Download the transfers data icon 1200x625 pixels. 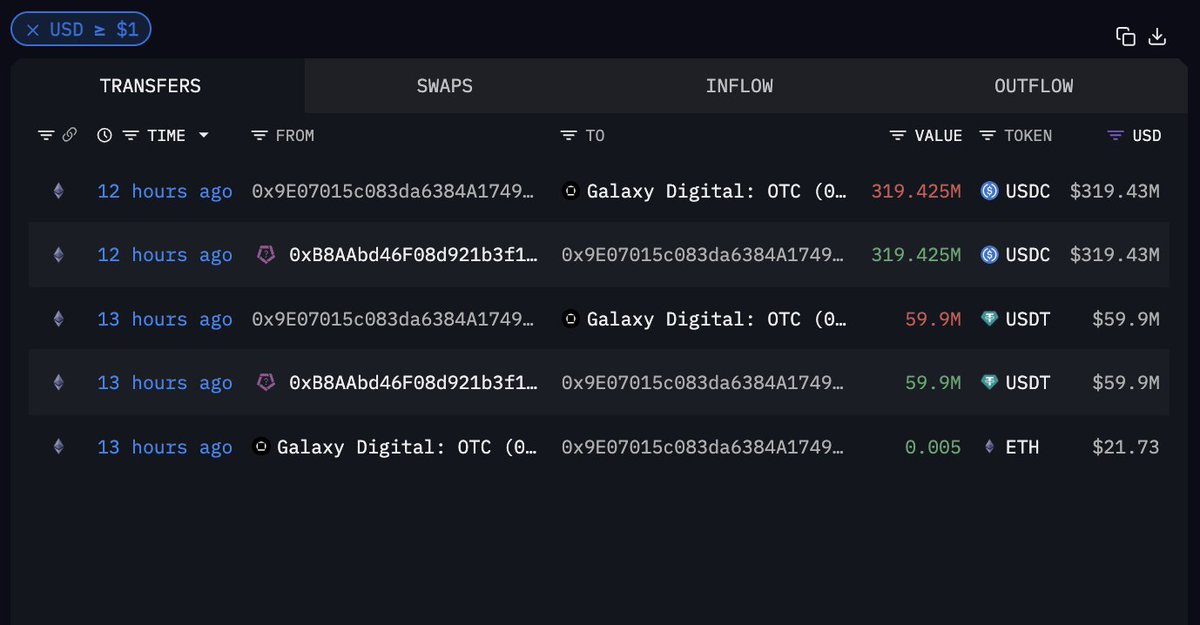[x=1157, y=36]
